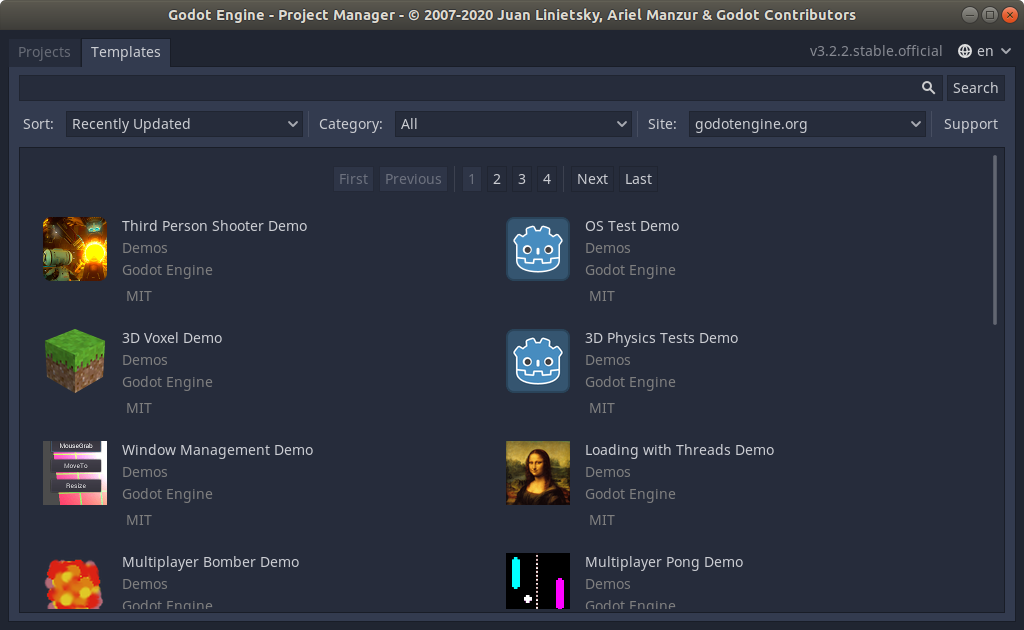
Task: Click Demos category under OS Test Demo
Action: (x=607, y=248)
